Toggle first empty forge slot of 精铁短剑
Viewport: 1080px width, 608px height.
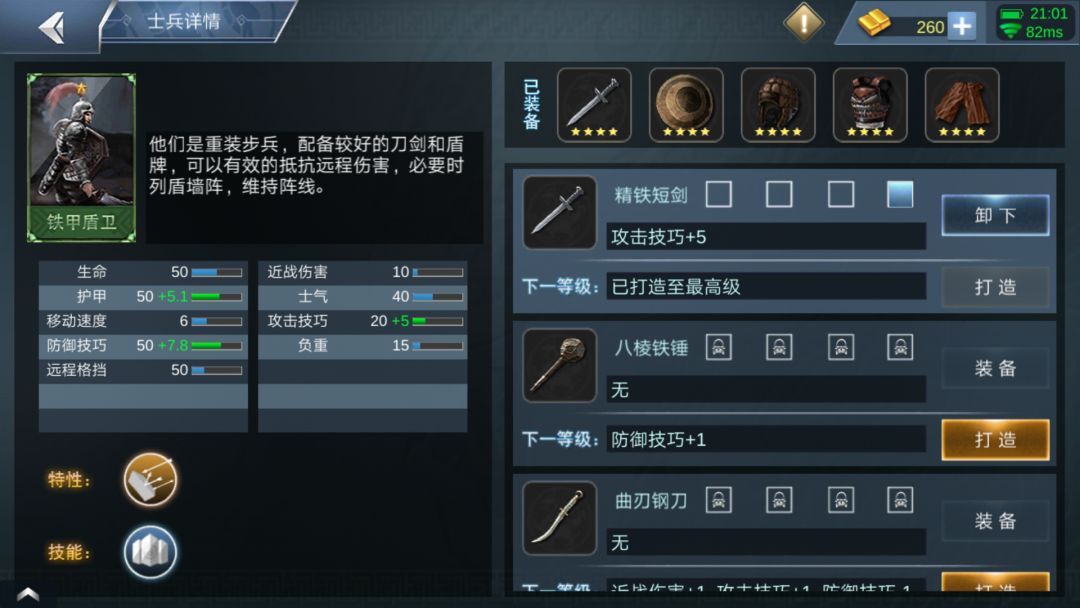tap(718, 194)
